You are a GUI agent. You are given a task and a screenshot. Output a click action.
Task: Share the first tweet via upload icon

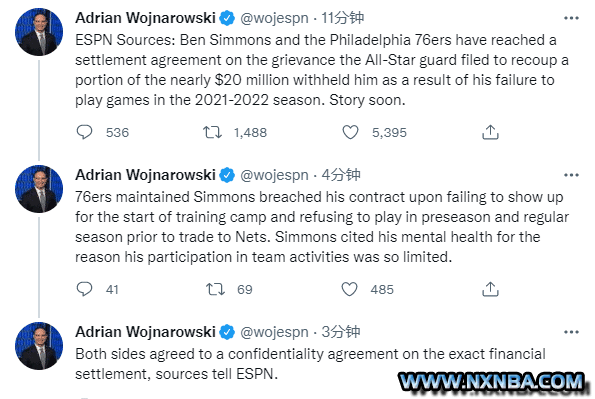[x=490, y=132]
